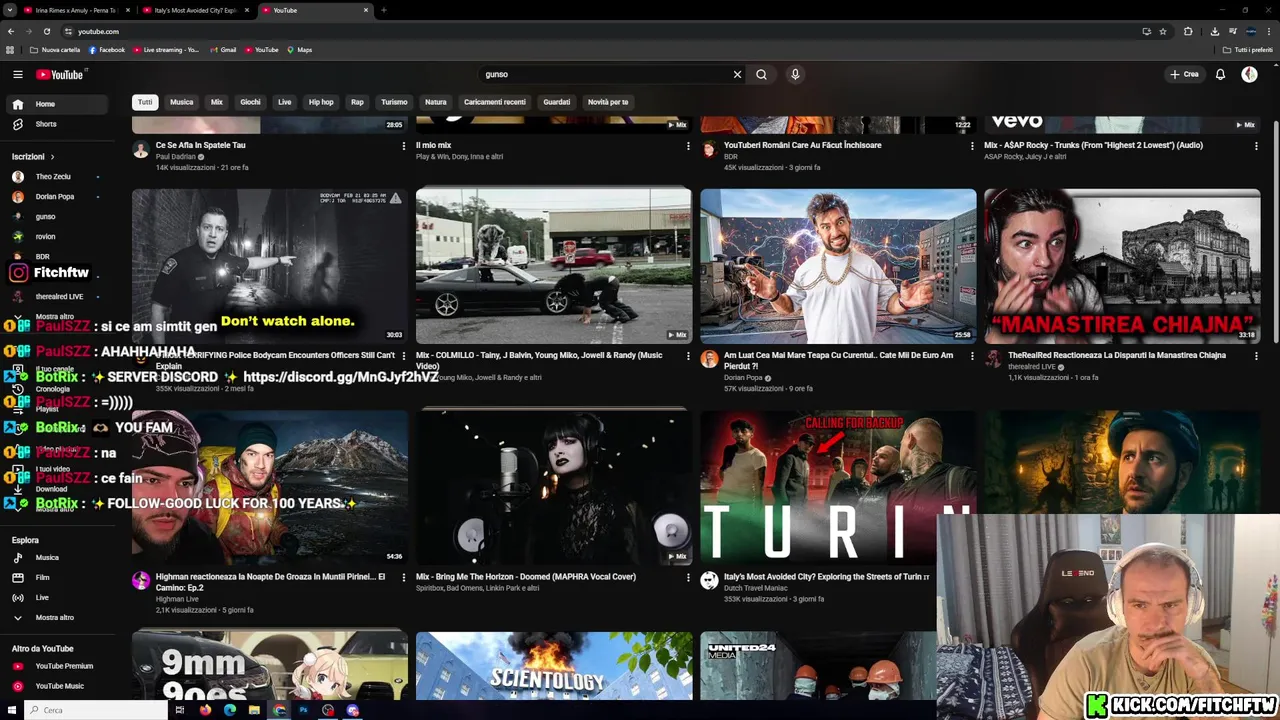Open options for Ce Se Afla In Spatele Tau
This screenshot has width=1280, height=720.
404,146
